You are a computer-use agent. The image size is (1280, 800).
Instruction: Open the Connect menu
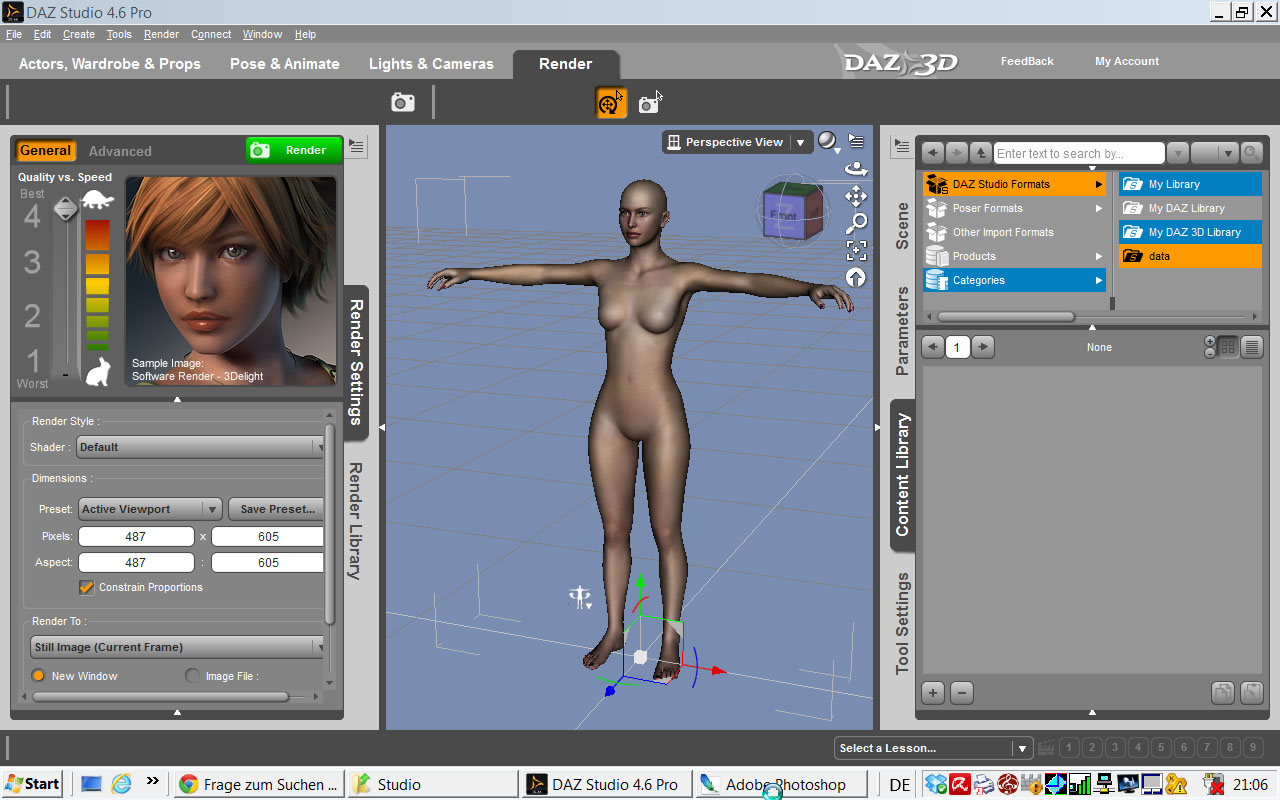click(211, 34)
